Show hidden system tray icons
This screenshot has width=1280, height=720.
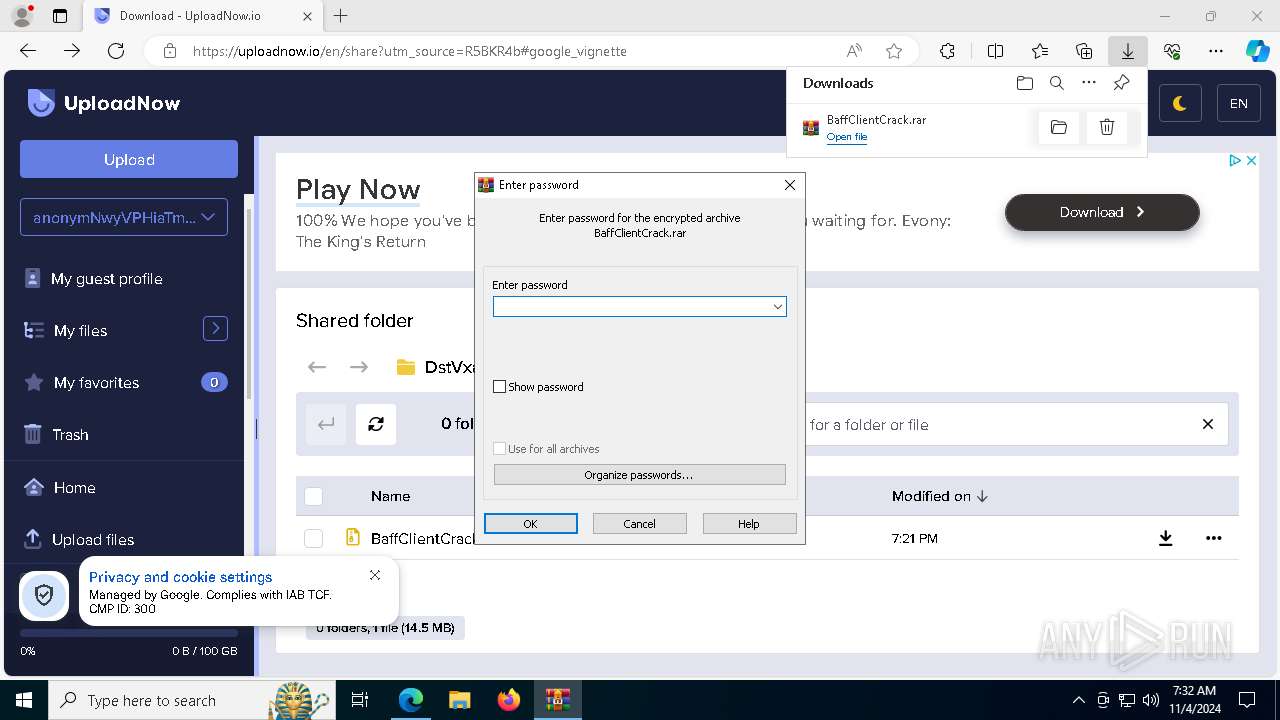coord(1078,700)
